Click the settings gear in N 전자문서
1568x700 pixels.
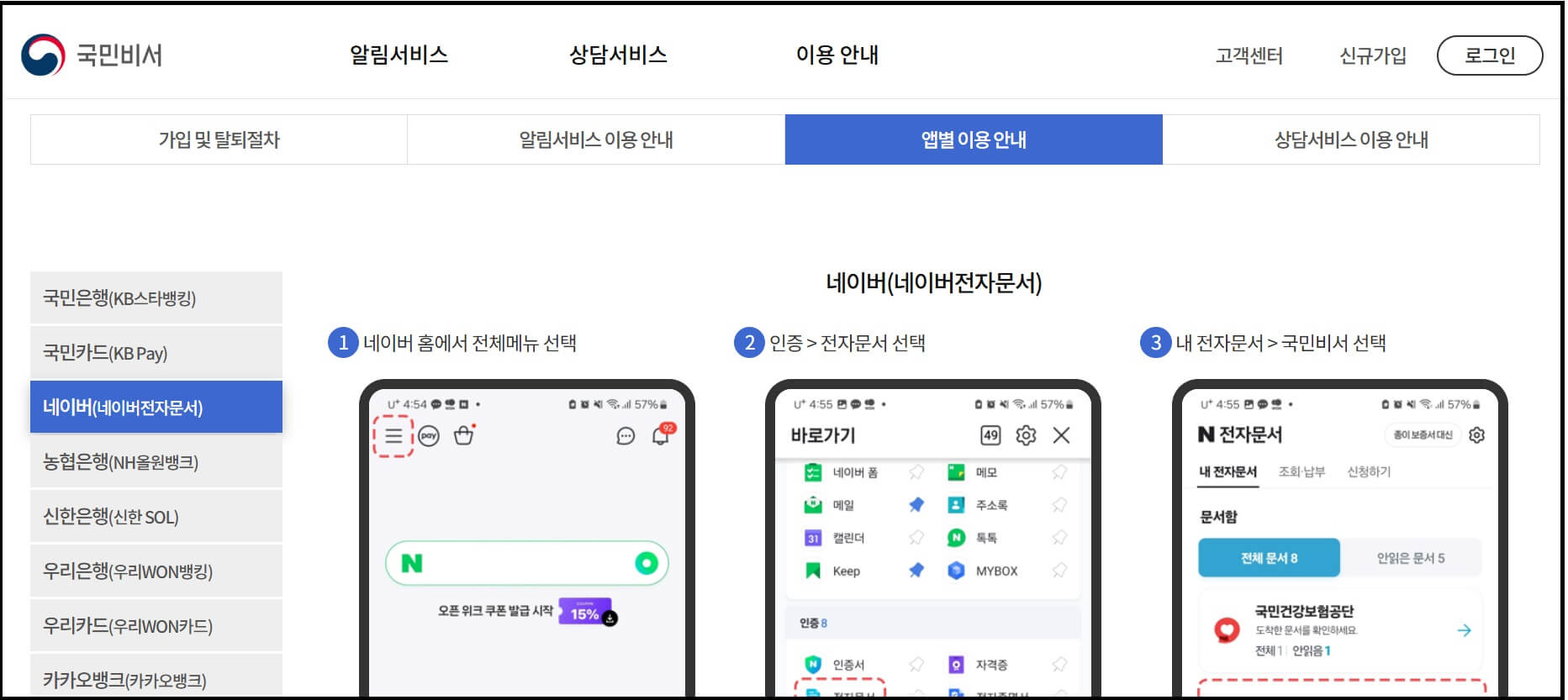coord(1477,434)
